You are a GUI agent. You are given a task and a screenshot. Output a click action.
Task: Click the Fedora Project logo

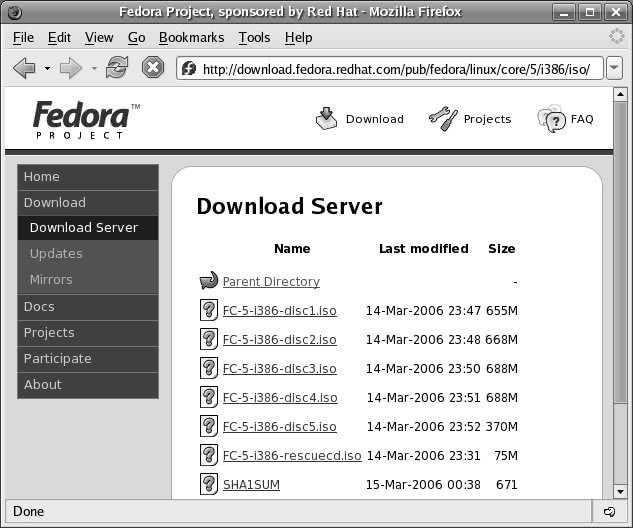click(x=86, y=119)
